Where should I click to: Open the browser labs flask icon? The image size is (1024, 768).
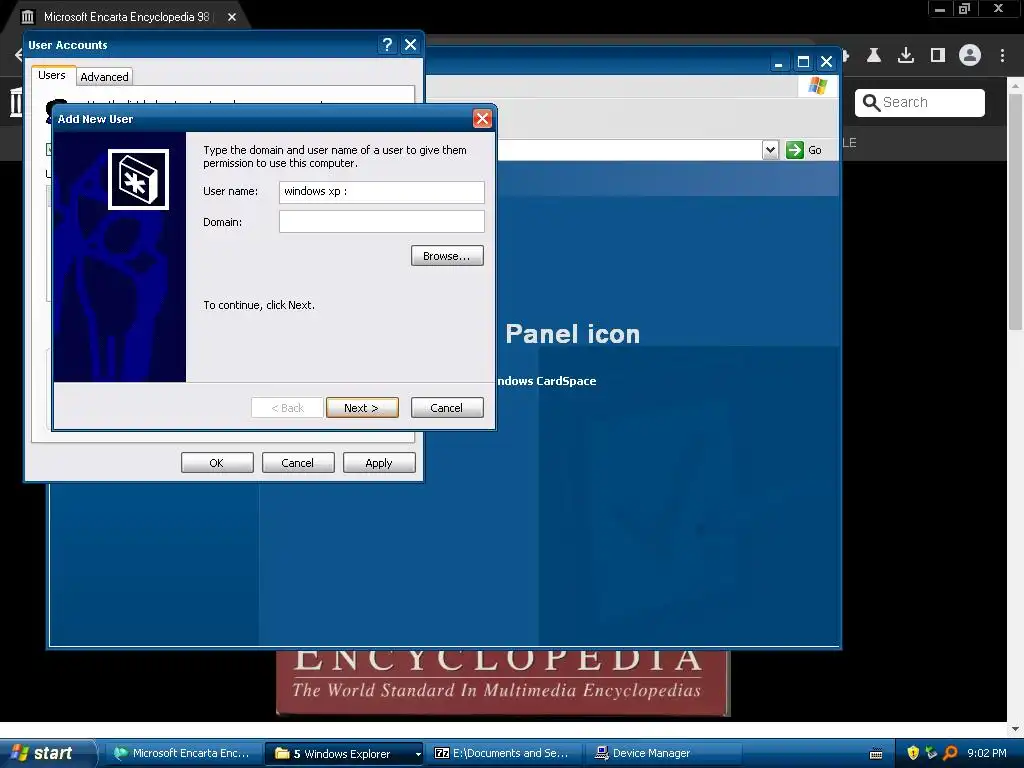(x=873, y=56)
